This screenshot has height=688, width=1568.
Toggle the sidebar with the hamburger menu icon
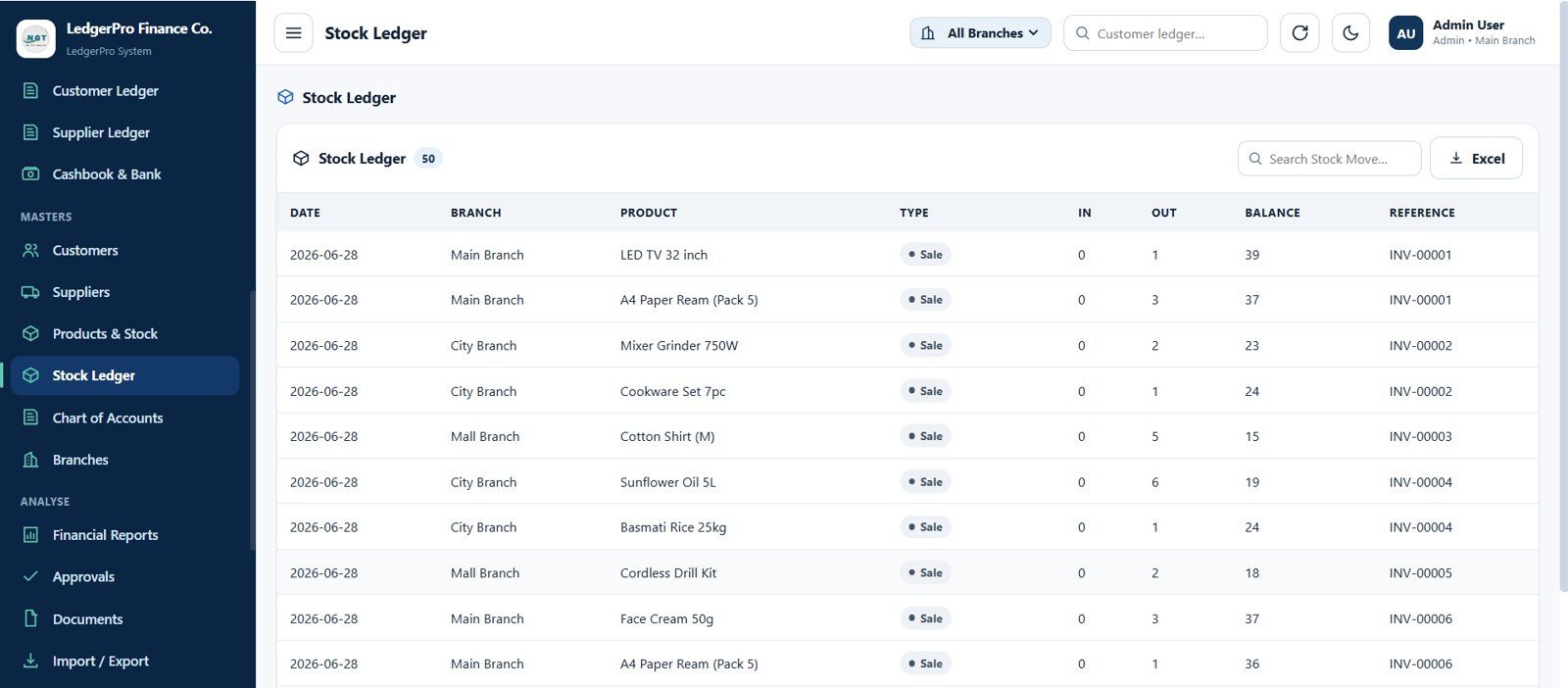293,33
